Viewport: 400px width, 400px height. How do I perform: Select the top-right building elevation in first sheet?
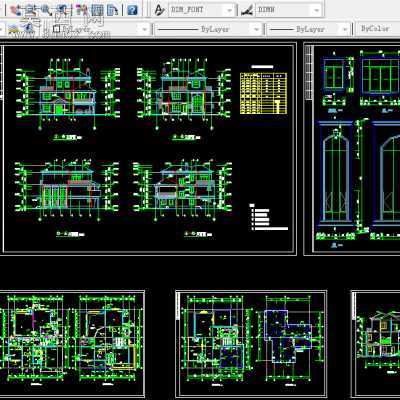pyautogui.click(x=184, y=93)
